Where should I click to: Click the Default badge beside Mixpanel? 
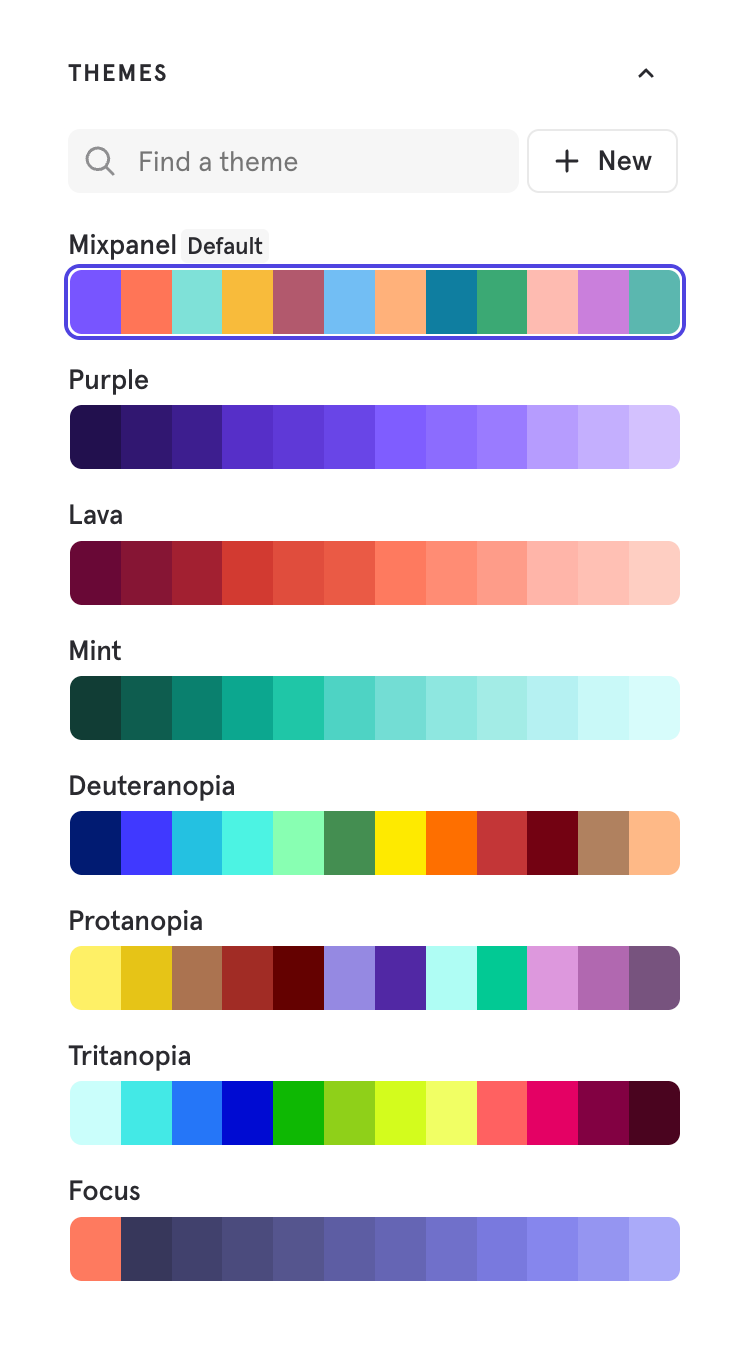225,246
